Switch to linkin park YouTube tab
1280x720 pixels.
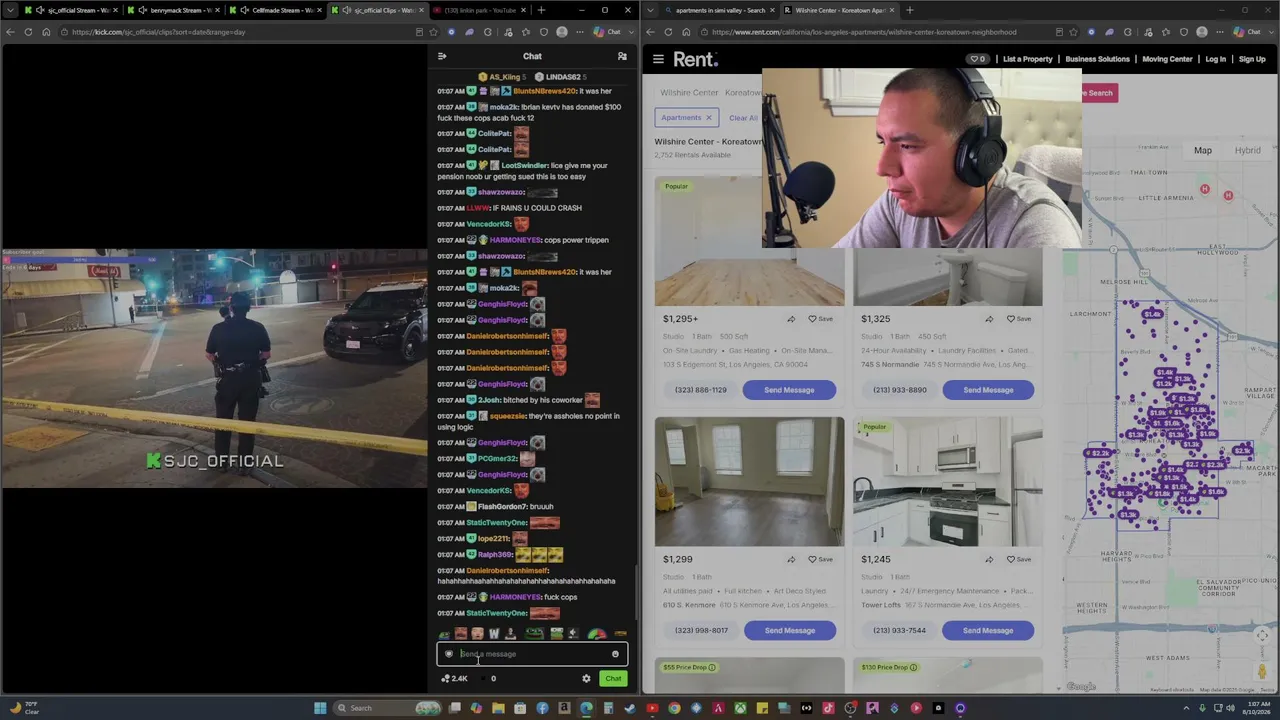pyautogui.click(x=479, y=10)
